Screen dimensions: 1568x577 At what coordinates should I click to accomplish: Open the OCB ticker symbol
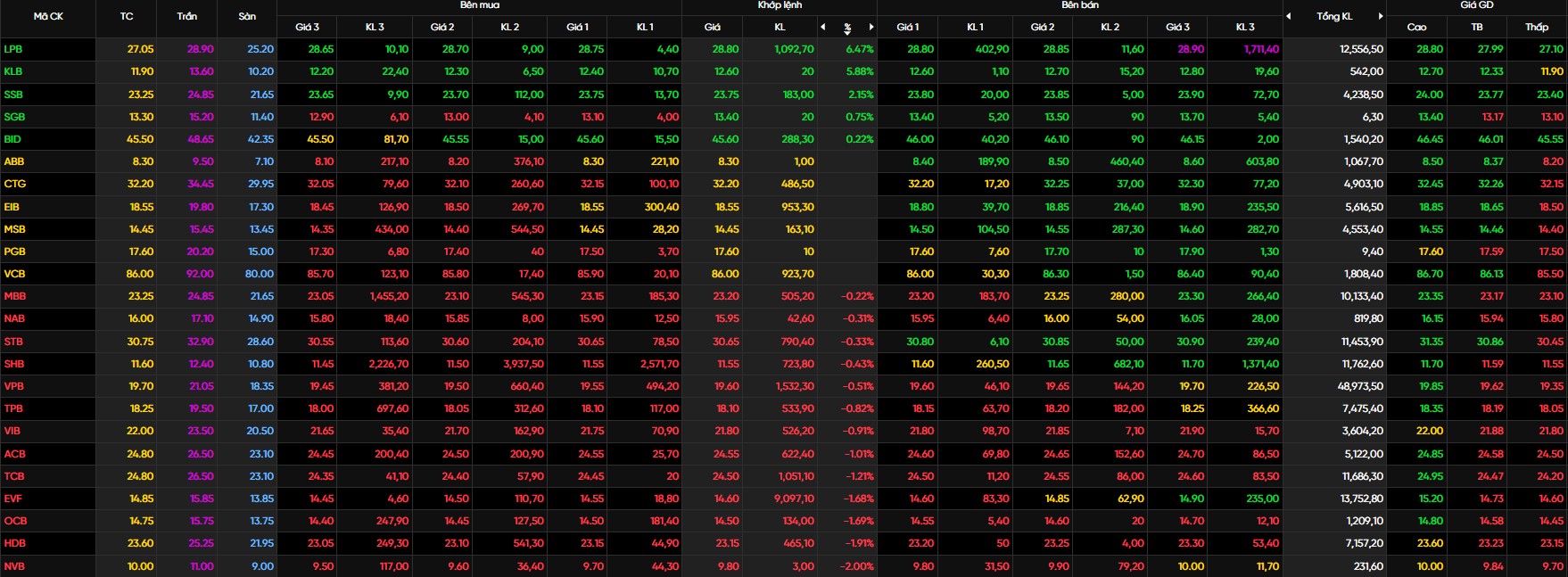click(x=15, y=521)
